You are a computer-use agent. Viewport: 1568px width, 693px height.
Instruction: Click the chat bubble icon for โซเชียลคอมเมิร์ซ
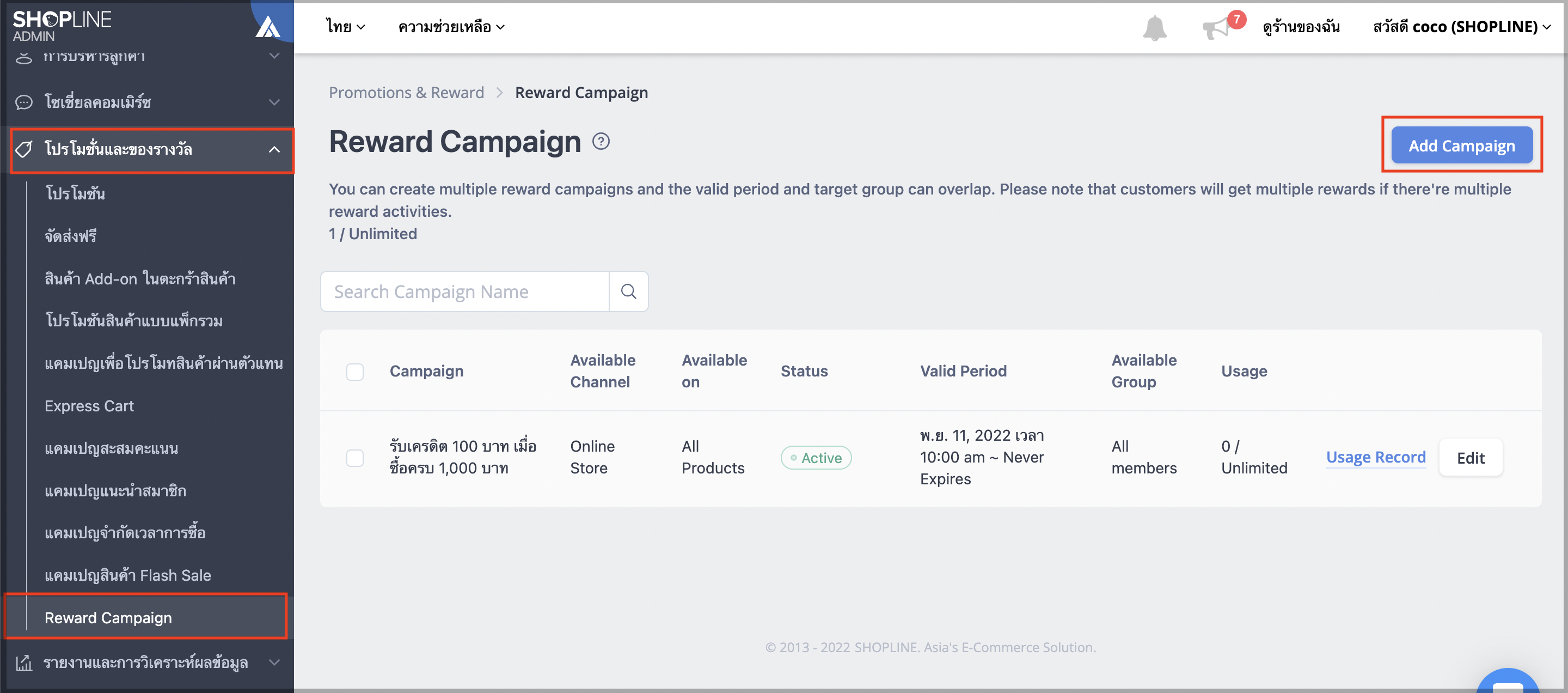24,102
